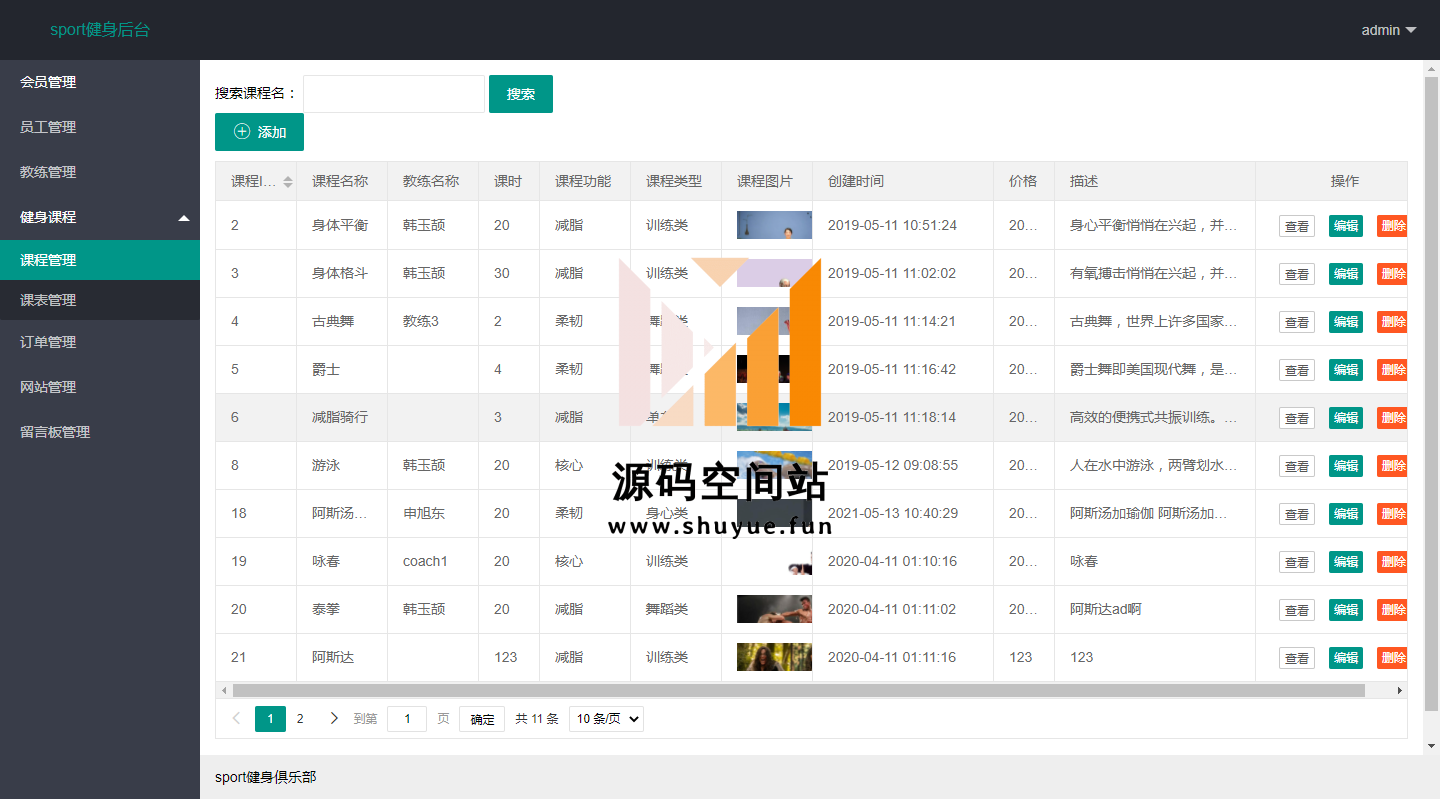Open the 10 条/页 page size dropdown
This screenshot has height=799, width=1440.
pos(606,719)
